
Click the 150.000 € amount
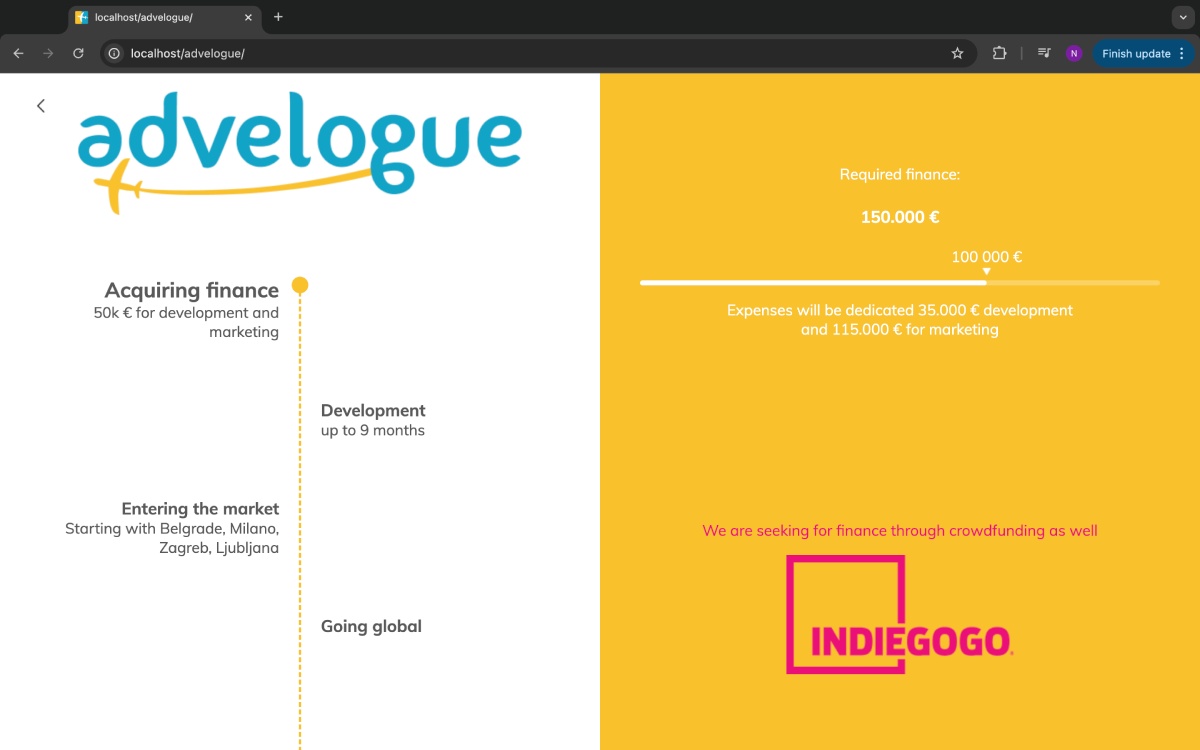tap(900, 217)
